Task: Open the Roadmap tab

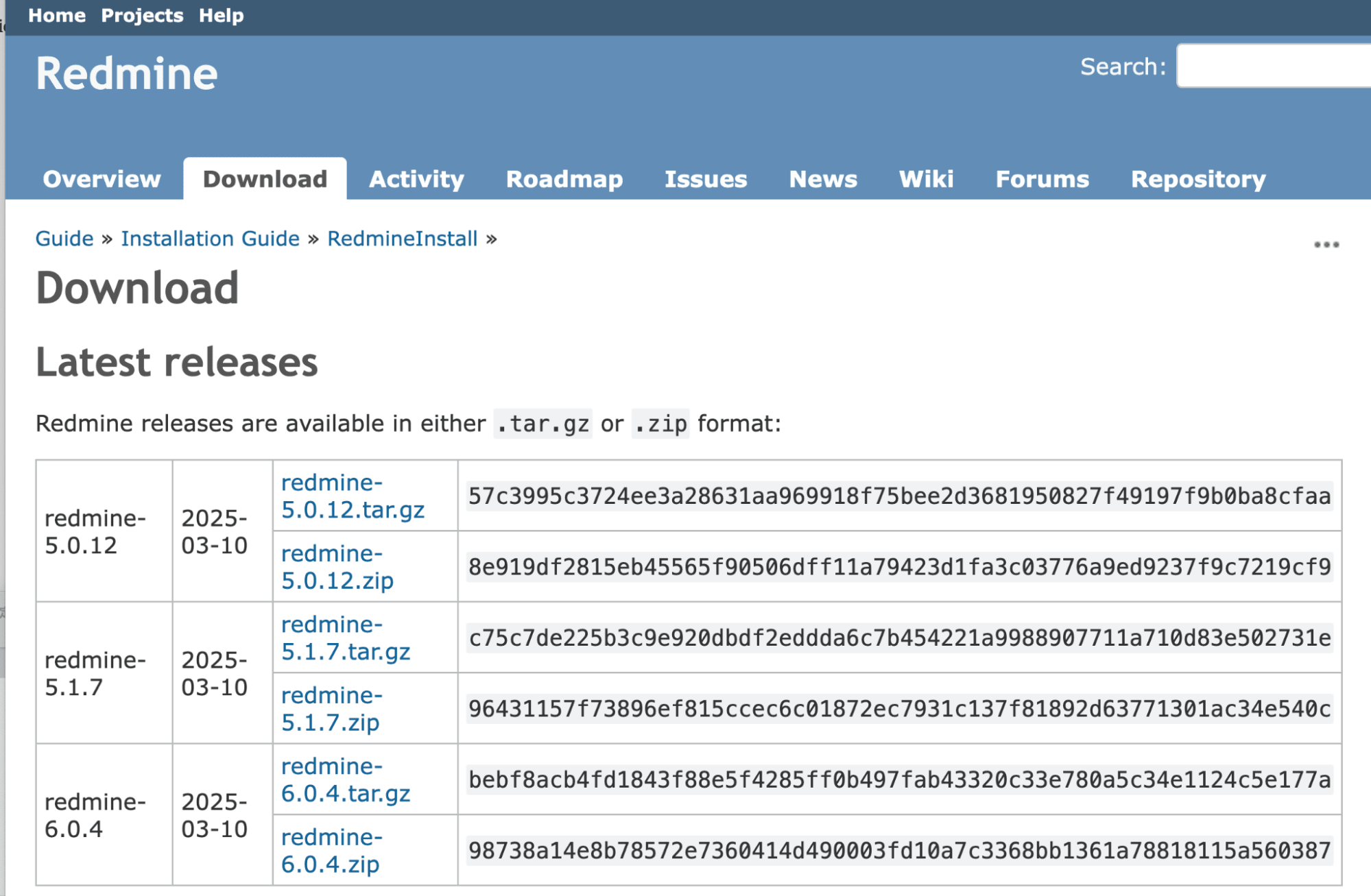Action: 564,179
